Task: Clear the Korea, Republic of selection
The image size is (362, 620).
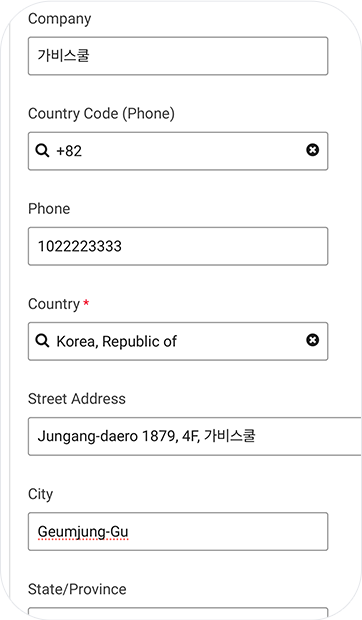Action: [x=313, y=340]
